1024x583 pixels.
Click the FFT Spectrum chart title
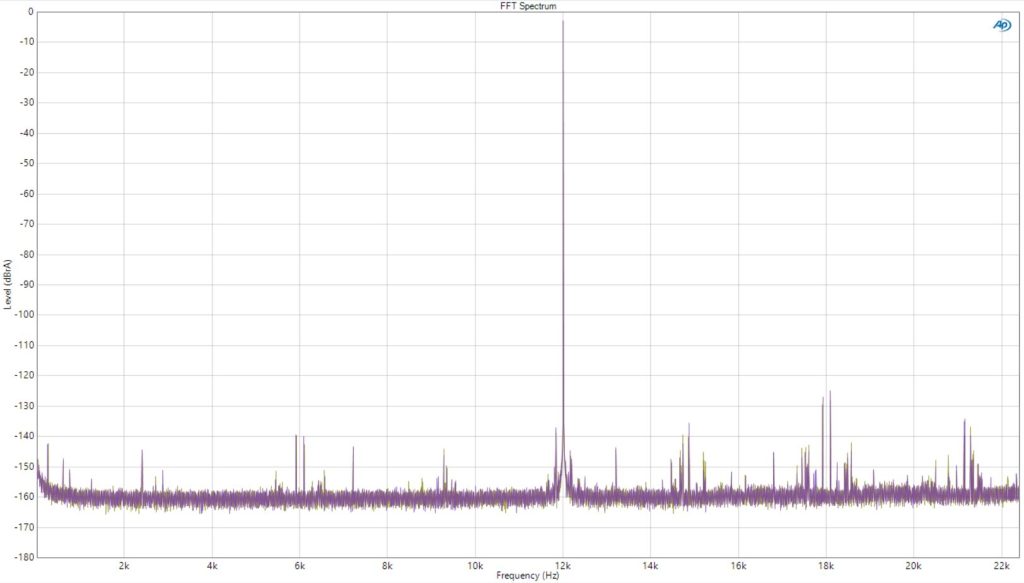(527, 6)
